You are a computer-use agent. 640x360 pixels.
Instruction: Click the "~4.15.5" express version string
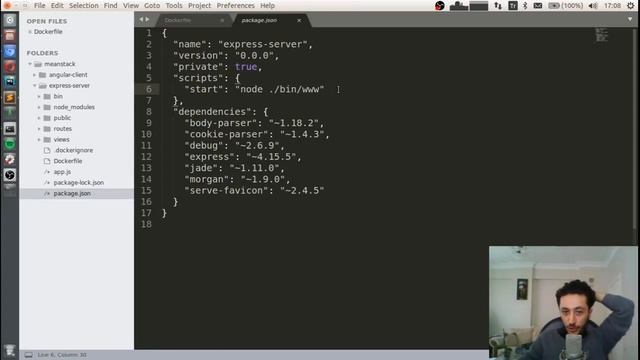pyautogui.click(x=271, y=157)
